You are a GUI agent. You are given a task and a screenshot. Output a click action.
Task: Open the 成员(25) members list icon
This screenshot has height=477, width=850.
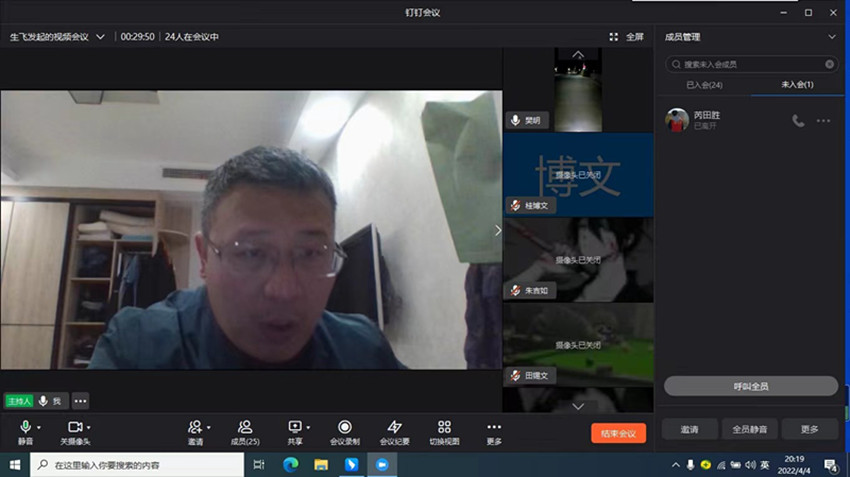(x=245, y=428)
